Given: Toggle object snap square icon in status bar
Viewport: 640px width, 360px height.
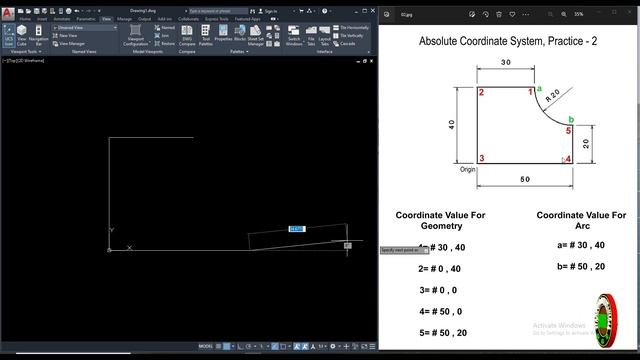Looking at the screenshot, I should [x=283, y=346].
